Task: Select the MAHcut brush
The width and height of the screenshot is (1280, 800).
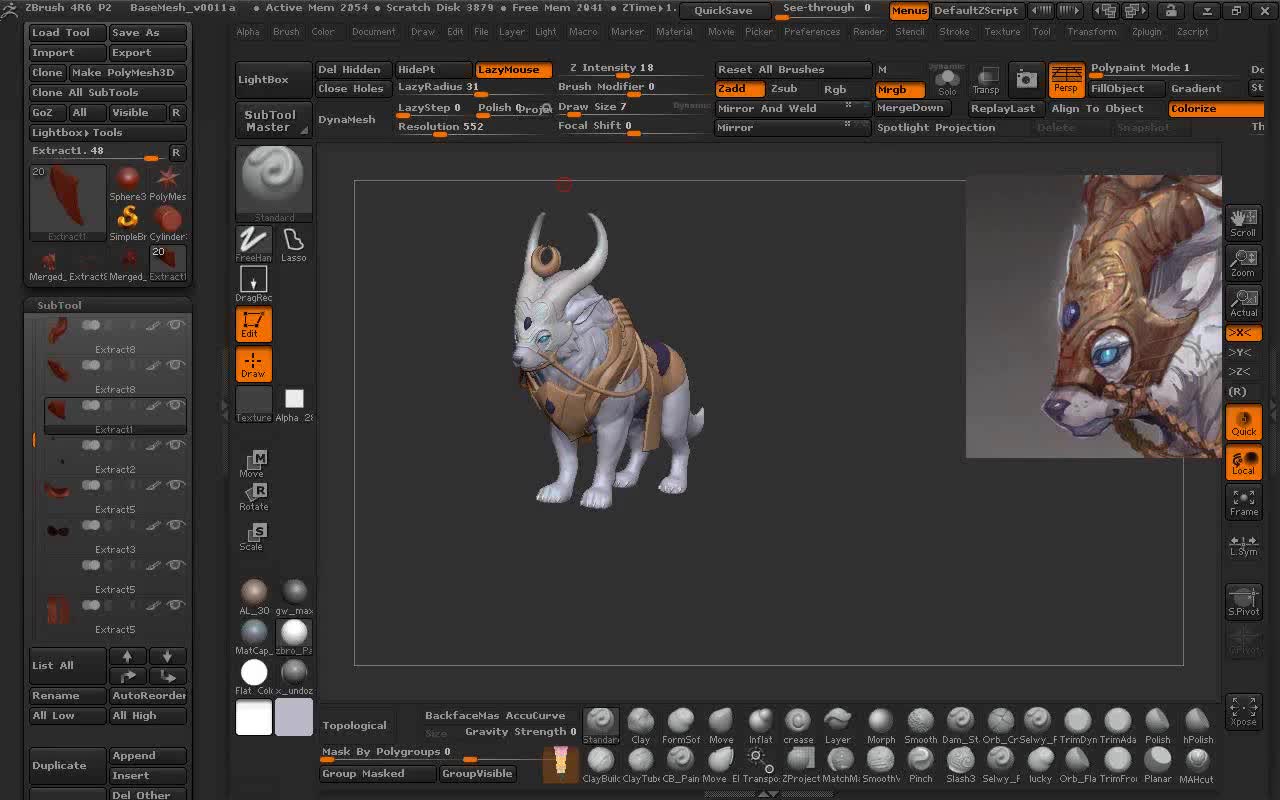Action: tap(1197, 765)
